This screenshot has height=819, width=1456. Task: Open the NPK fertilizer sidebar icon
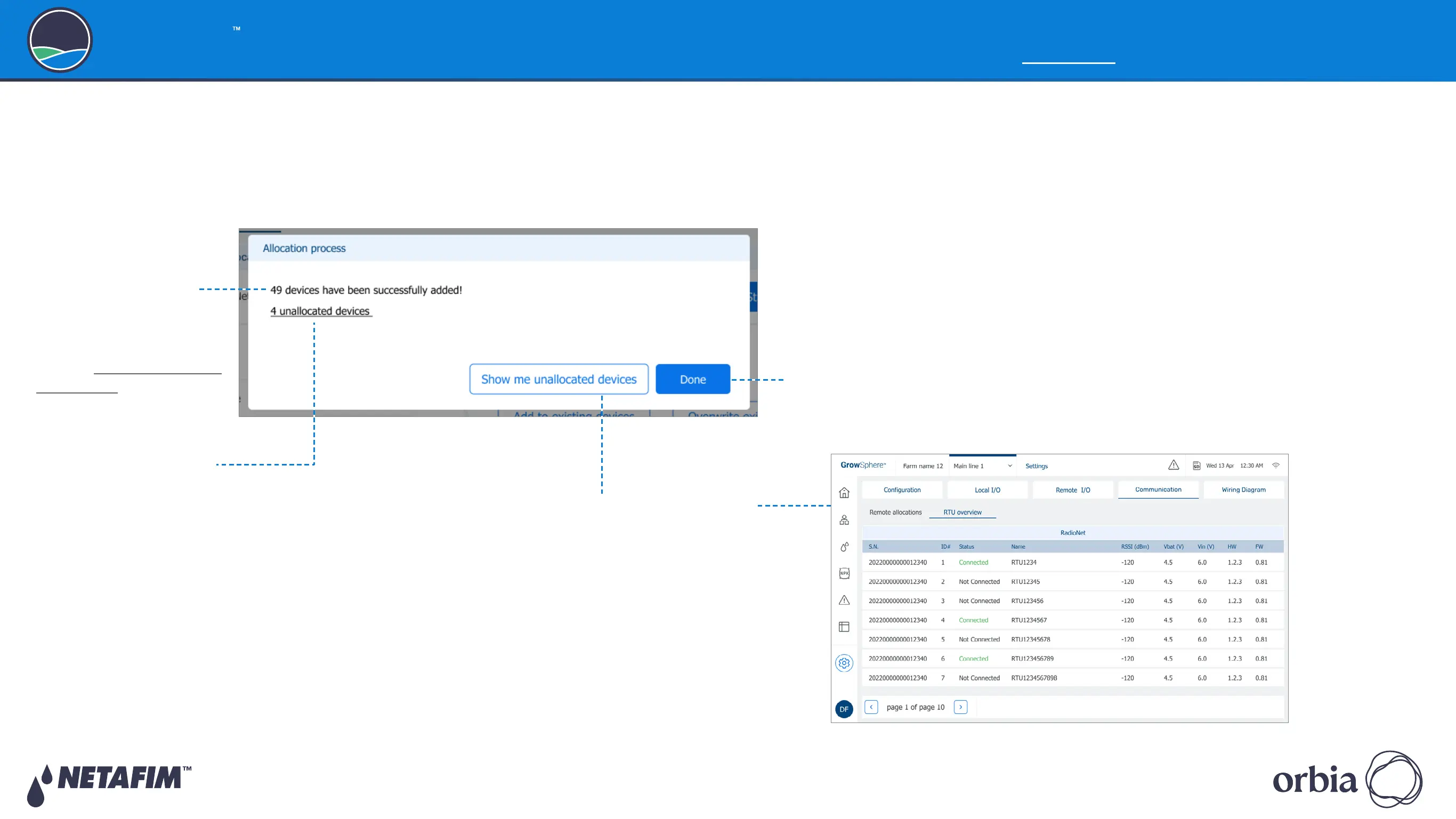tap(844, 573)
